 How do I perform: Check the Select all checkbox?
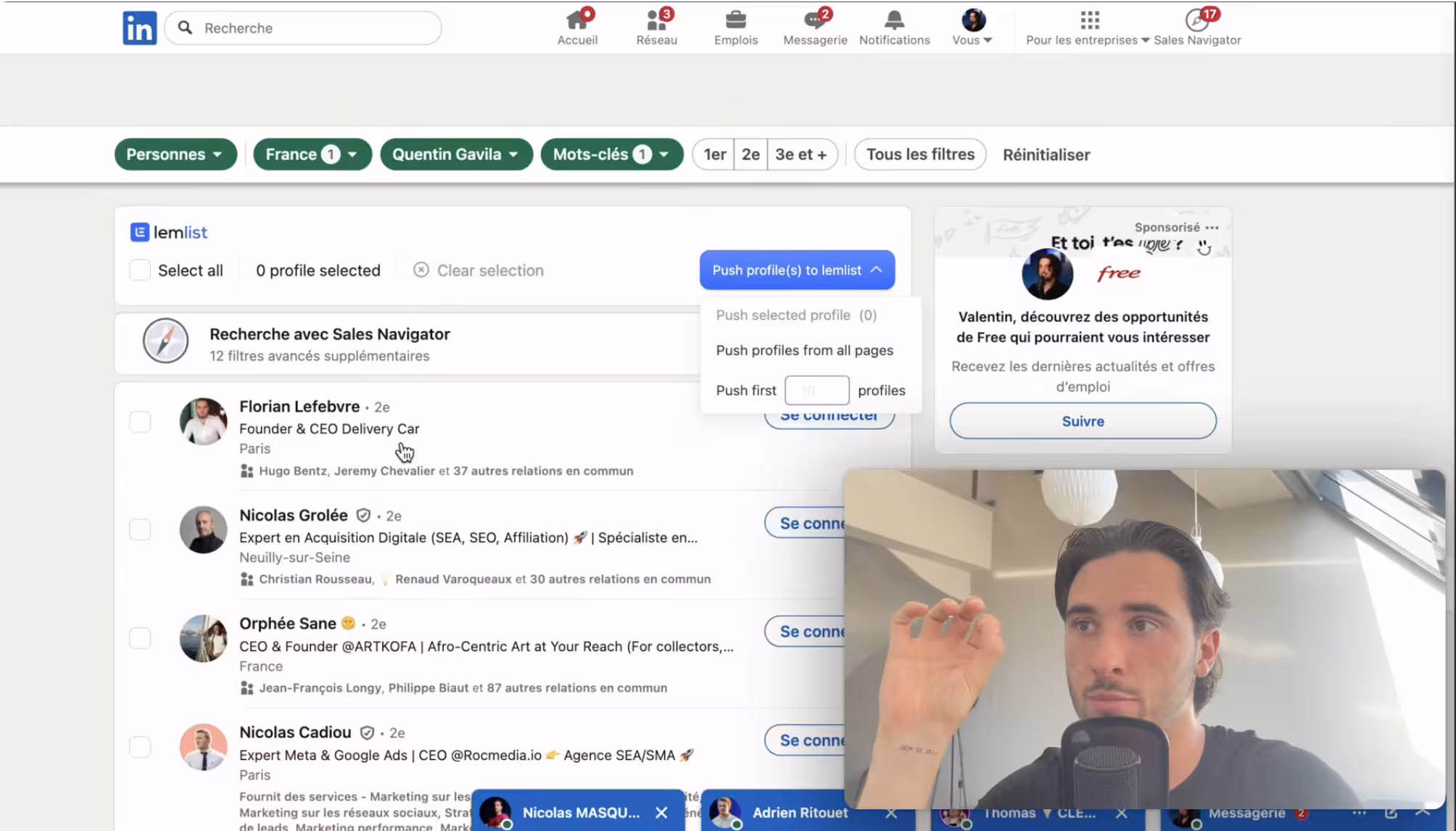pos(140,270)
